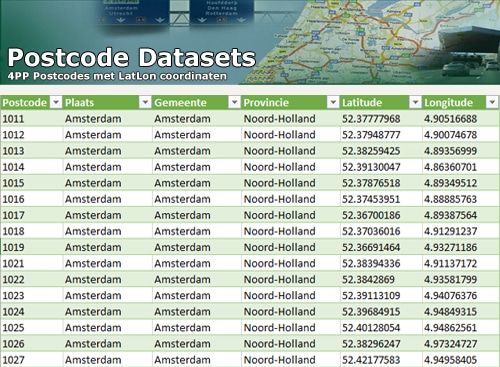The width and height of the screenshot is (500, 367).
Task: Select the Postcode header cell
Action: click(31, 102)
